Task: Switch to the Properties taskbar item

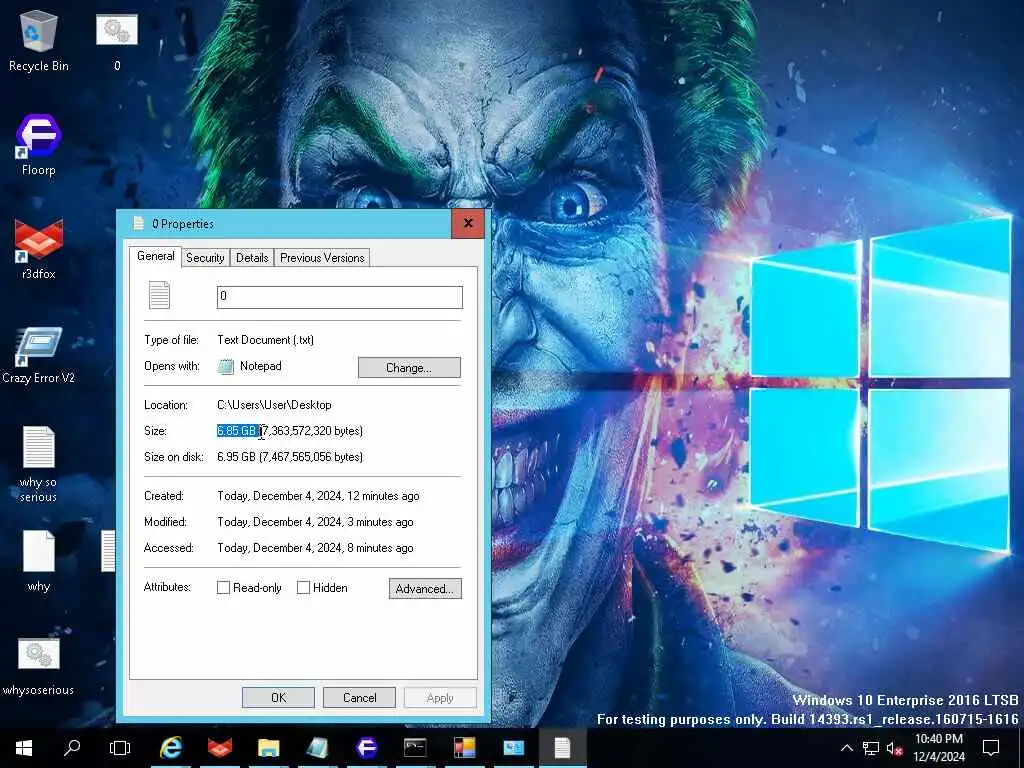Action: (x=562, y=748)
